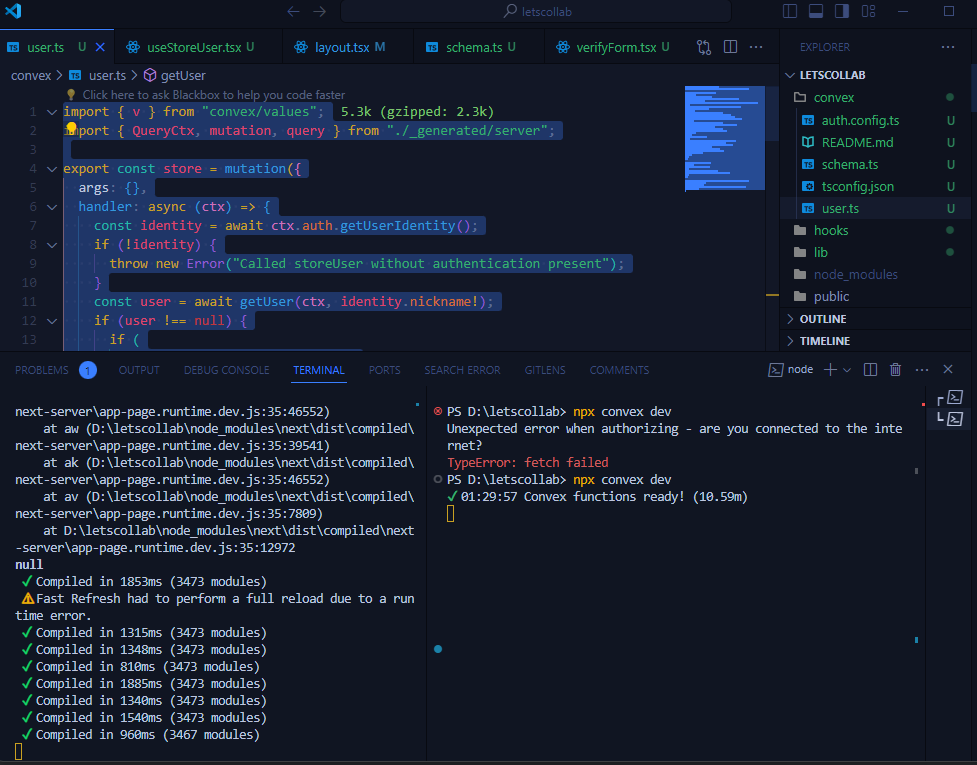Open terminal panel more actions
977x765 pixels.
[922, 370]
